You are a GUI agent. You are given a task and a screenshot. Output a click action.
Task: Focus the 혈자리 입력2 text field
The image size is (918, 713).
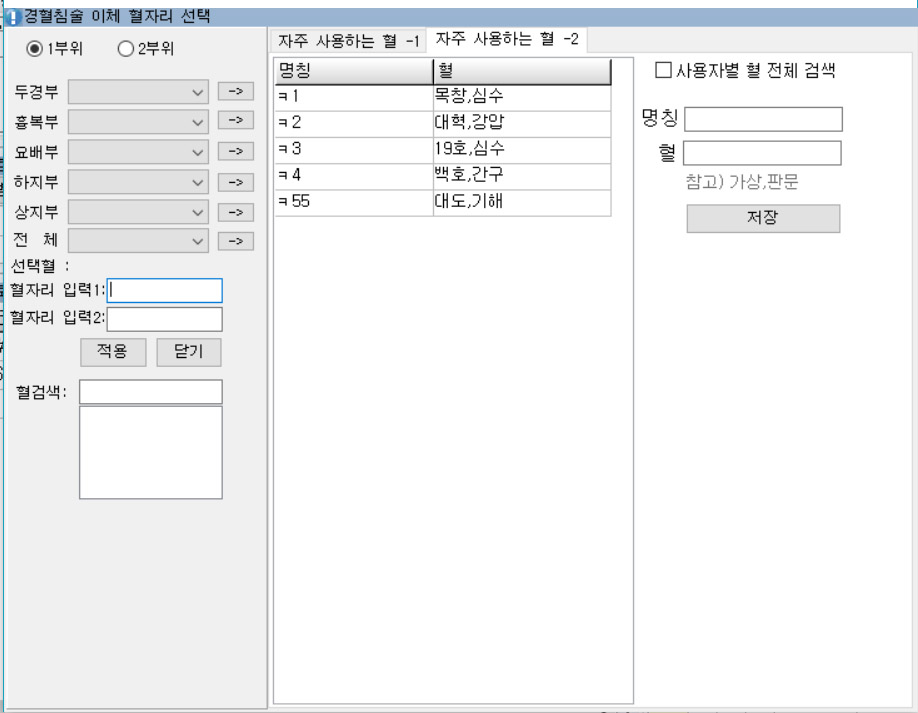click(x=165, y=319)
